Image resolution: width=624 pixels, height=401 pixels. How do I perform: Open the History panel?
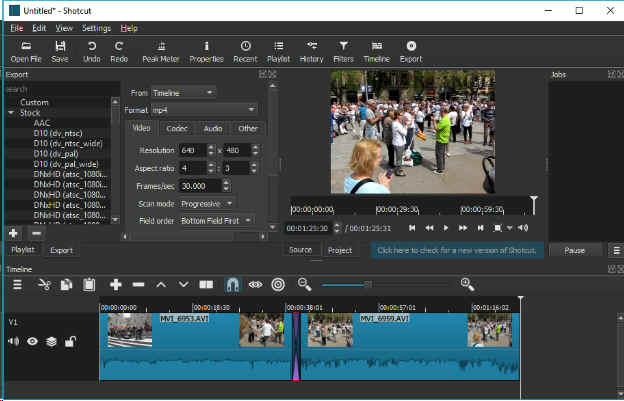(311, 51)
